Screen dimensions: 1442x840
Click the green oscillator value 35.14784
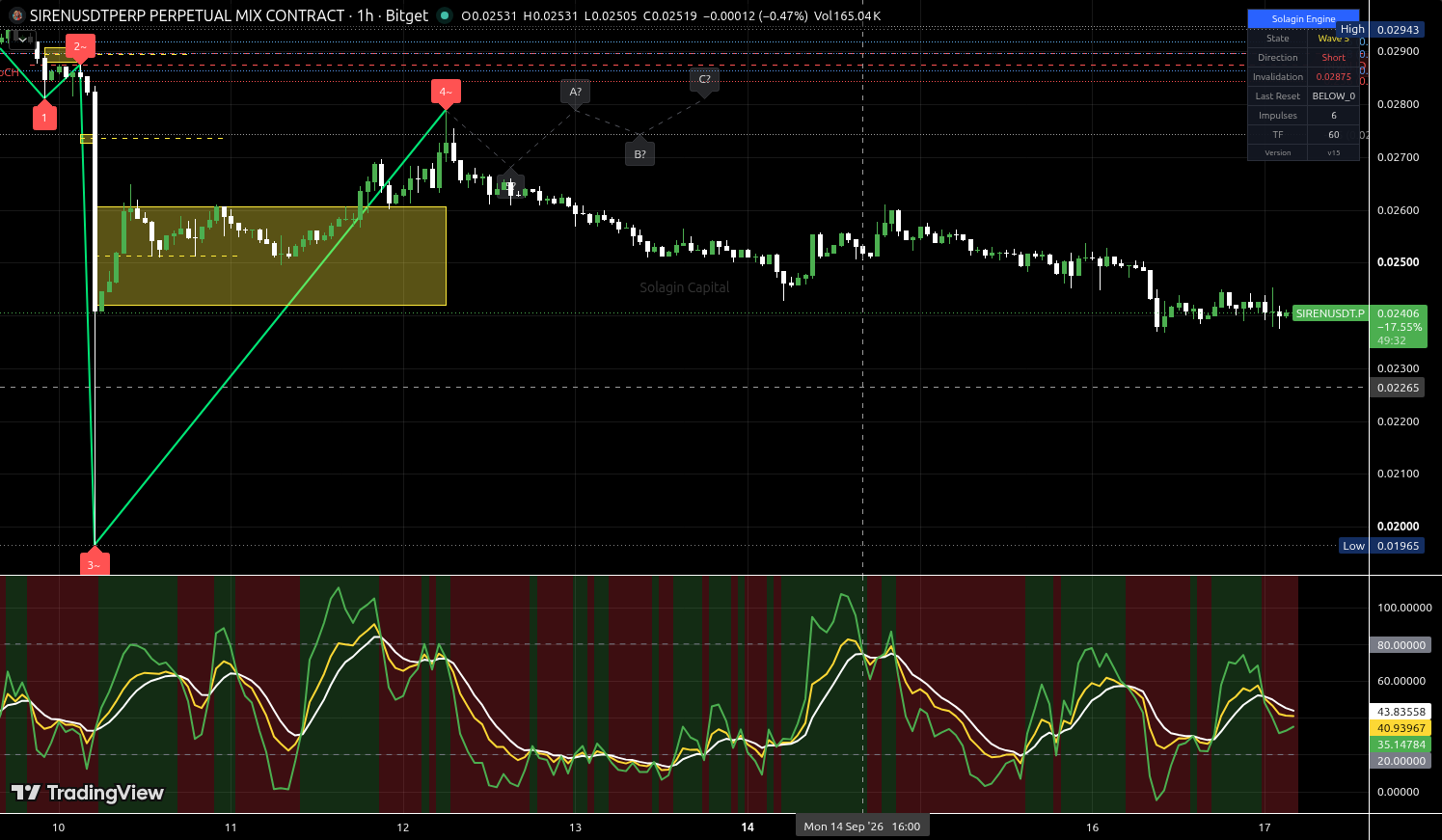(x=1401, y=745)
